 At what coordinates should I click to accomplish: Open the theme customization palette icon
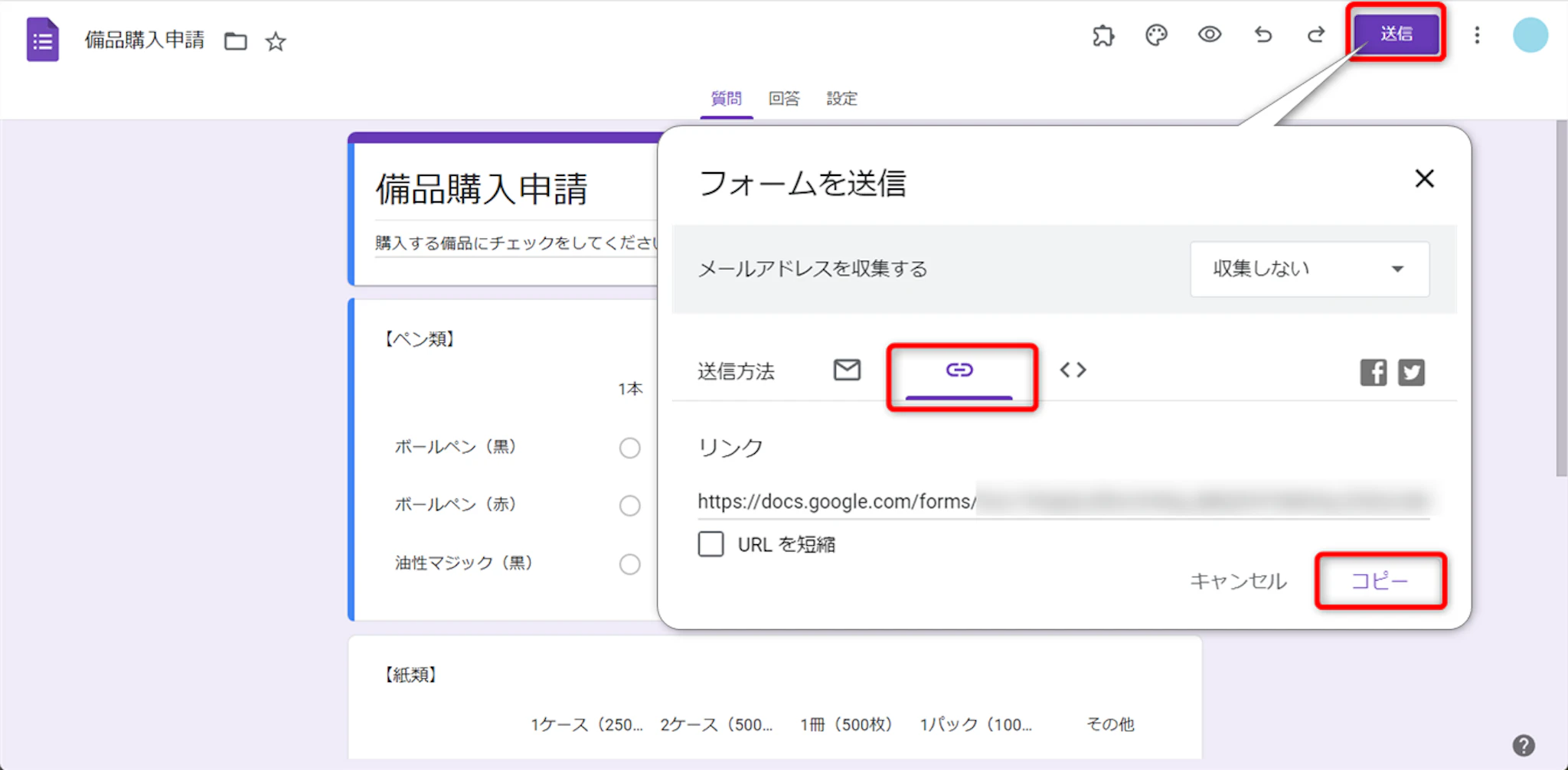pos(1156,35)
